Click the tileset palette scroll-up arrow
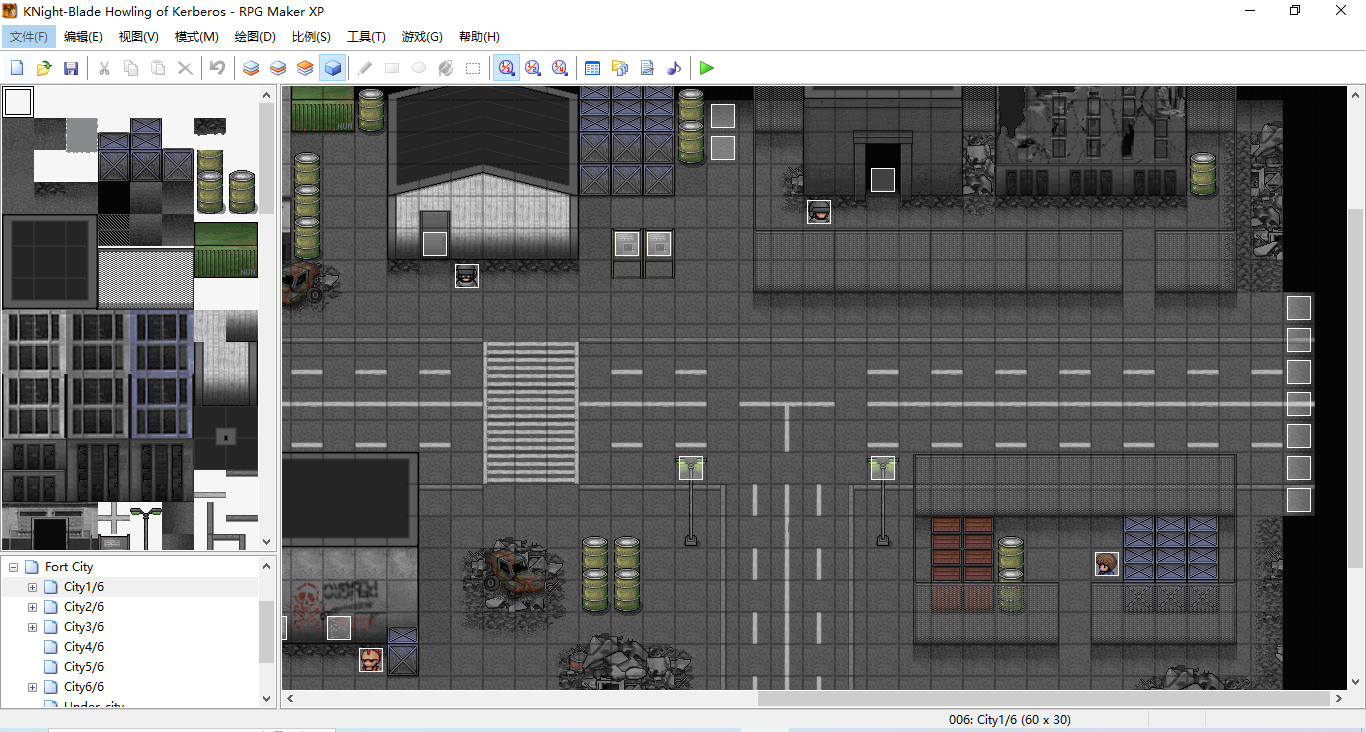Image resolution: width=1366 pixels, height=732 pixels. (267, 95)
